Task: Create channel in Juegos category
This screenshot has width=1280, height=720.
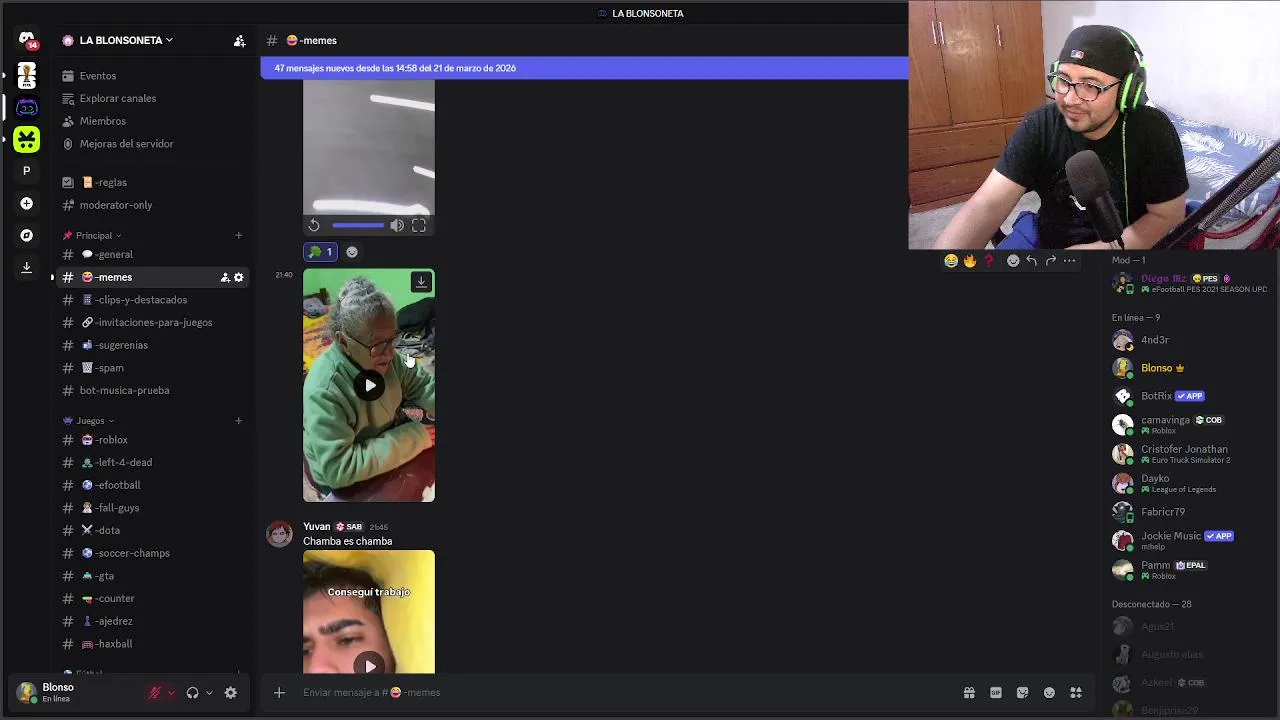Action: click(x=238, y=421)
